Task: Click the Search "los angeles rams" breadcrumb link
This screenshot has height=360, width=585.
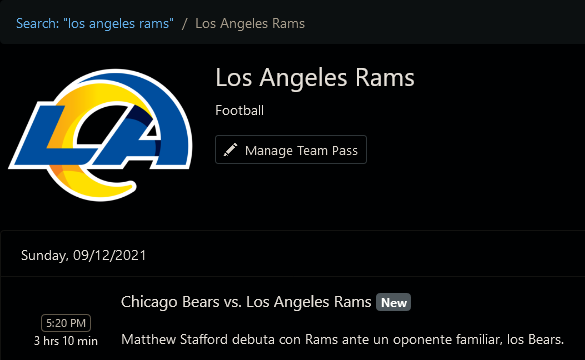Action: click(x=95, y=24)
